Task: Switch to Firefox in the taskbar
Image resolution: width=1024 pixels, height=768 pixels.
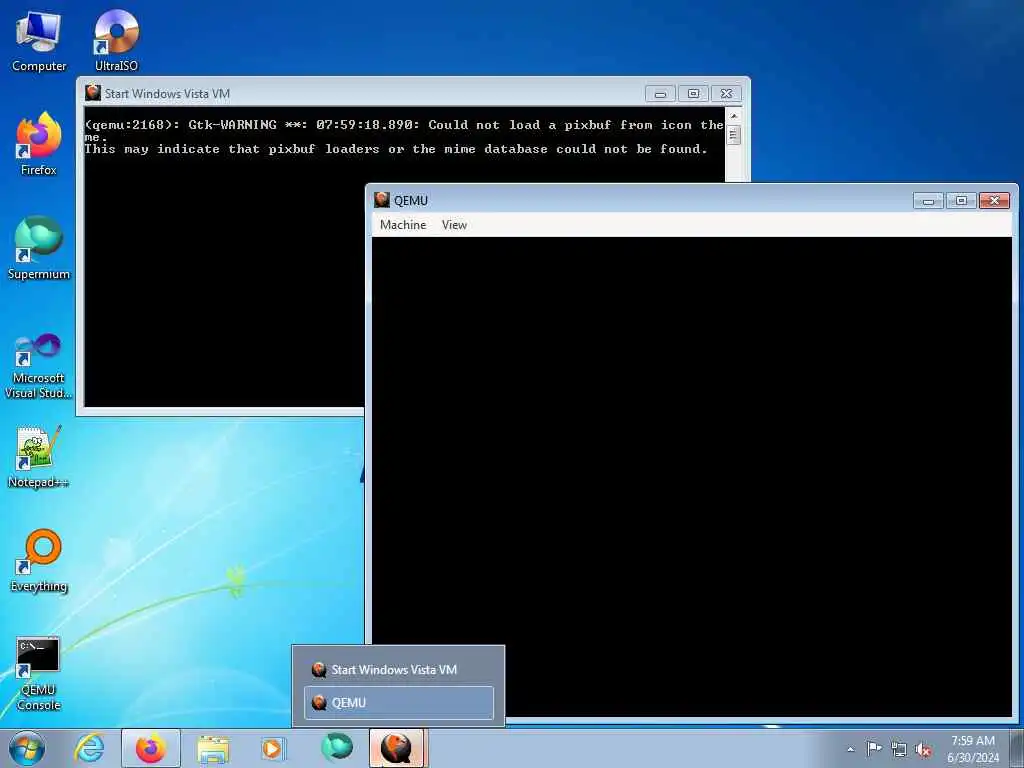Action: click(151, 748)
